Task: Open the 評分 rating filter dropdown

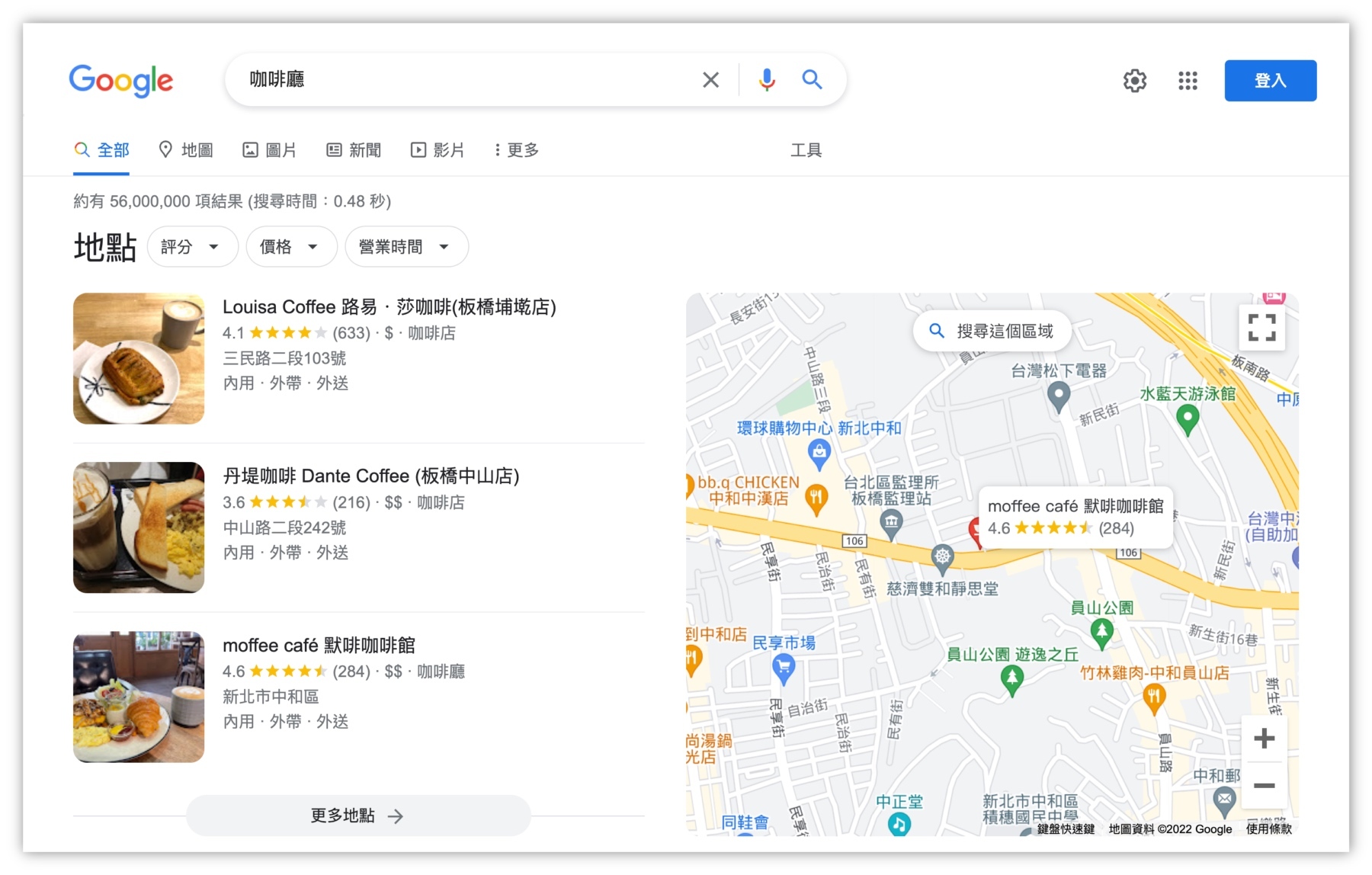Action: pyautogui.click(x=192, y=246)
